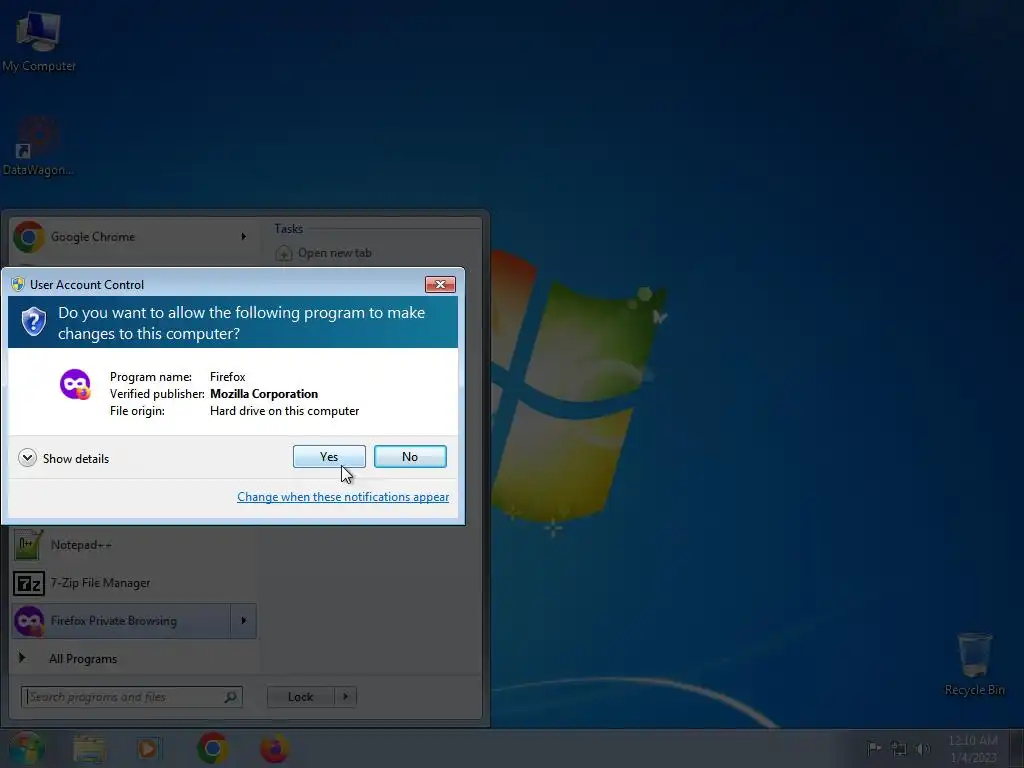This screenshot has height=768, width=1024.
Task: Open Windows Media Player from taskbar
Action: coord(148,749)
